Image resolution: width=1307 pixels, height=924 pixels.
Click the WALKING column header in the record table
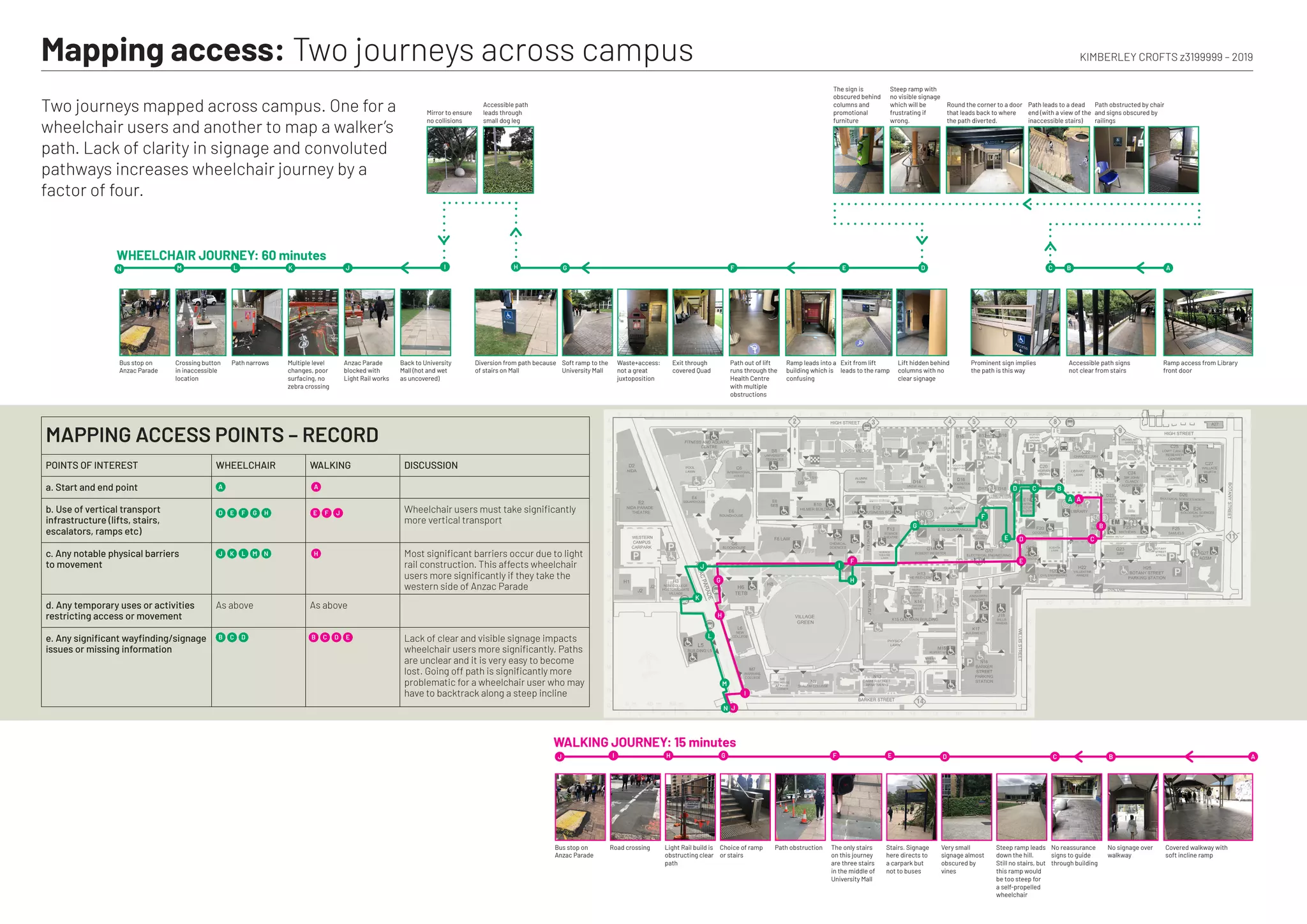330,465
